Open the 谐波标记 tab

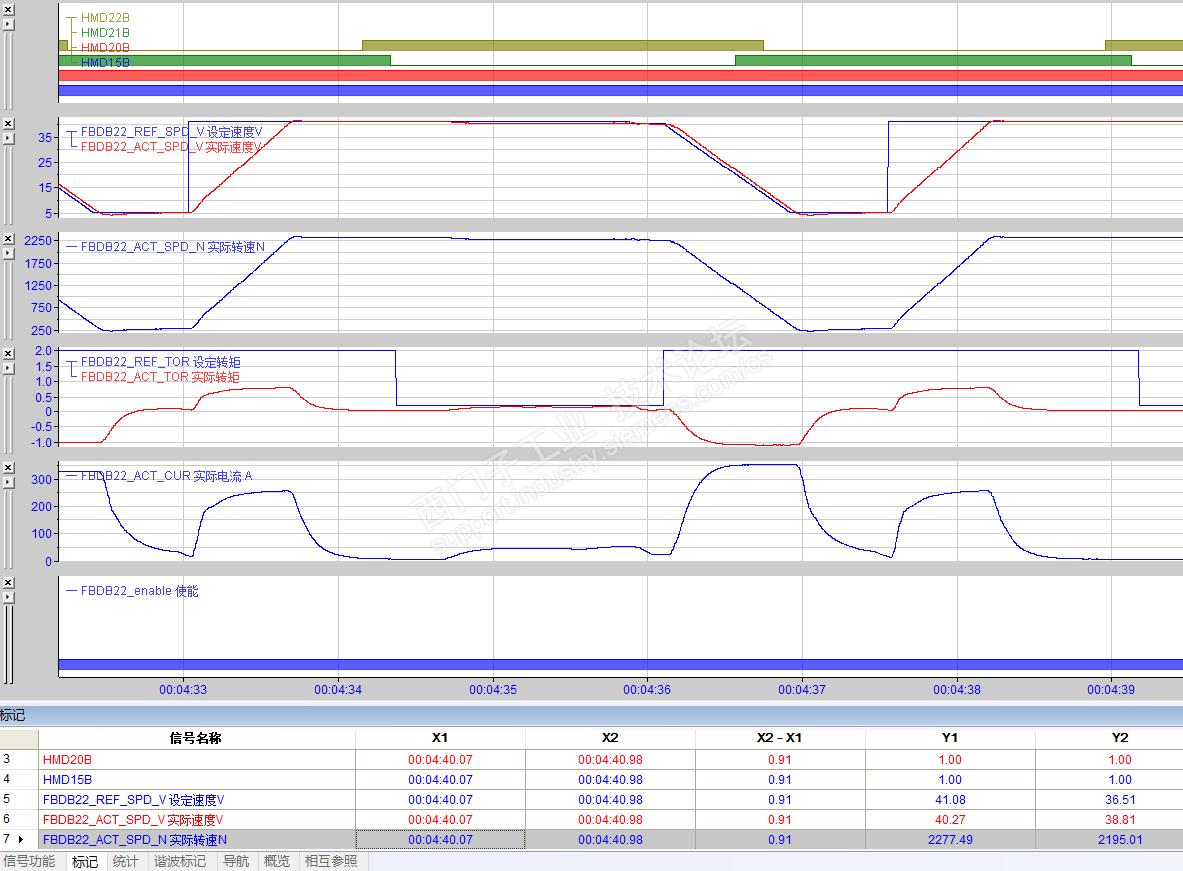click(180, 861)
